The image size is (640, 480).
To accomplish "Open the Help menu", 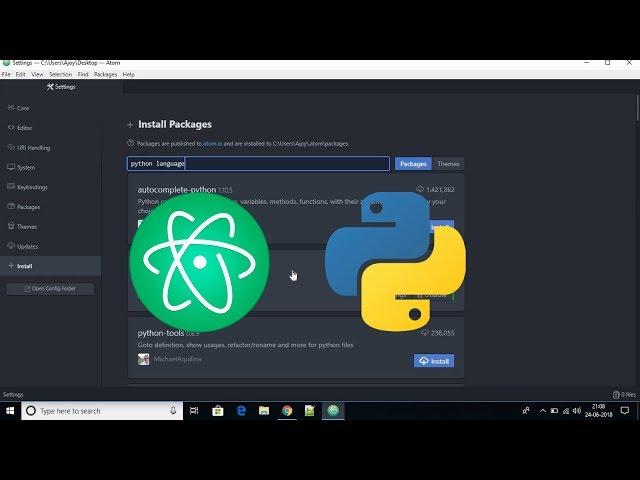I will pos(129,74).
